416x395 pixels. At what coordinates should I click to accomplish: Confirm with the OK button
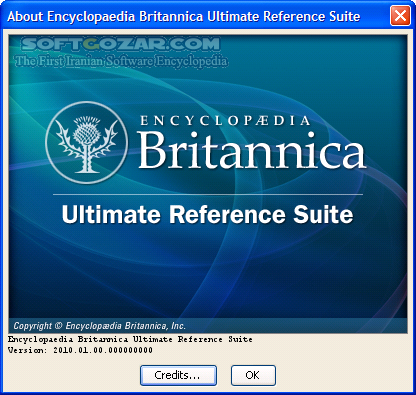(253, 375)
